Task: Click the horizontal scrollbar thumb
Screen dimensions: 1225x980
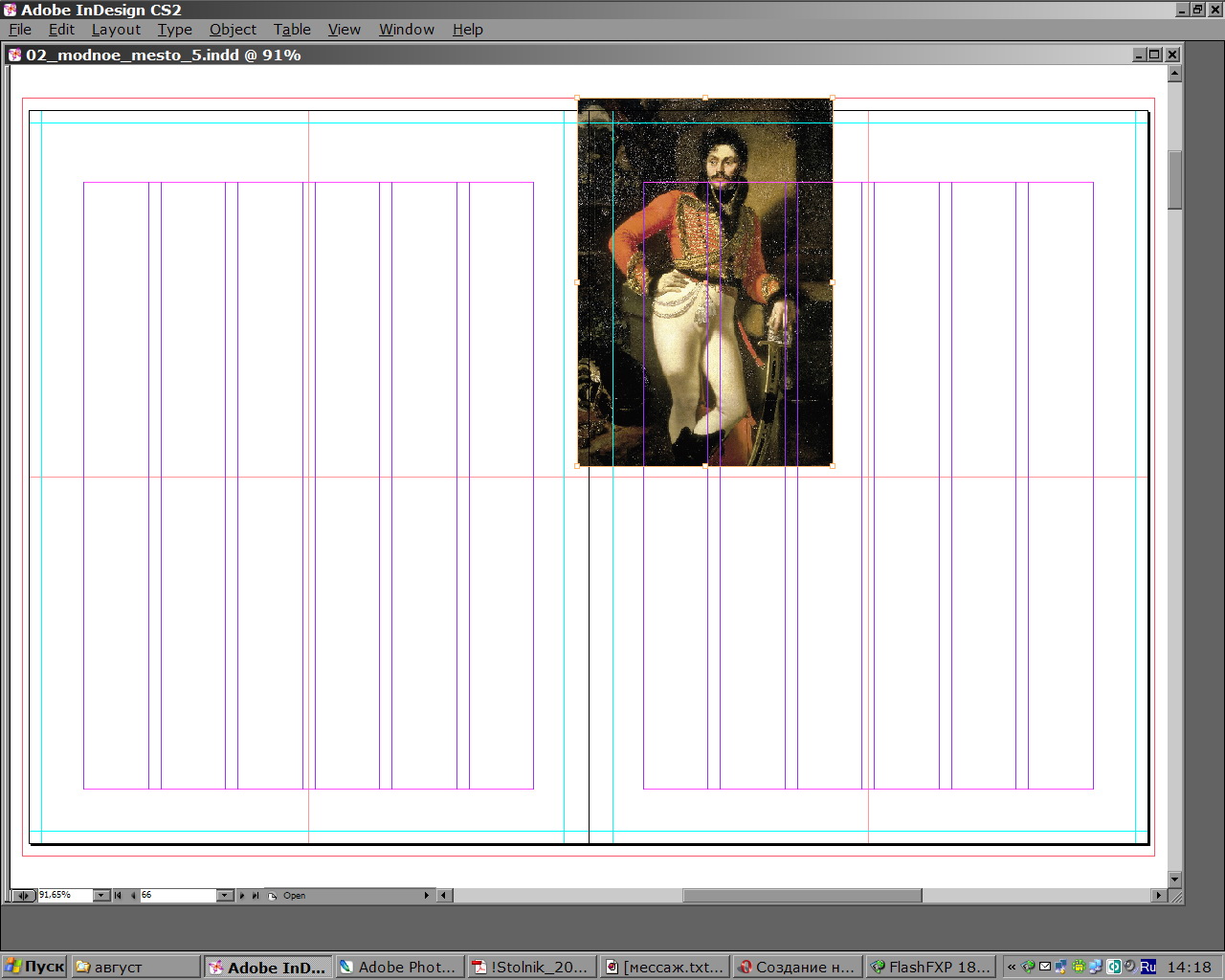Action: pyautogui.click(x=802, y=895)
